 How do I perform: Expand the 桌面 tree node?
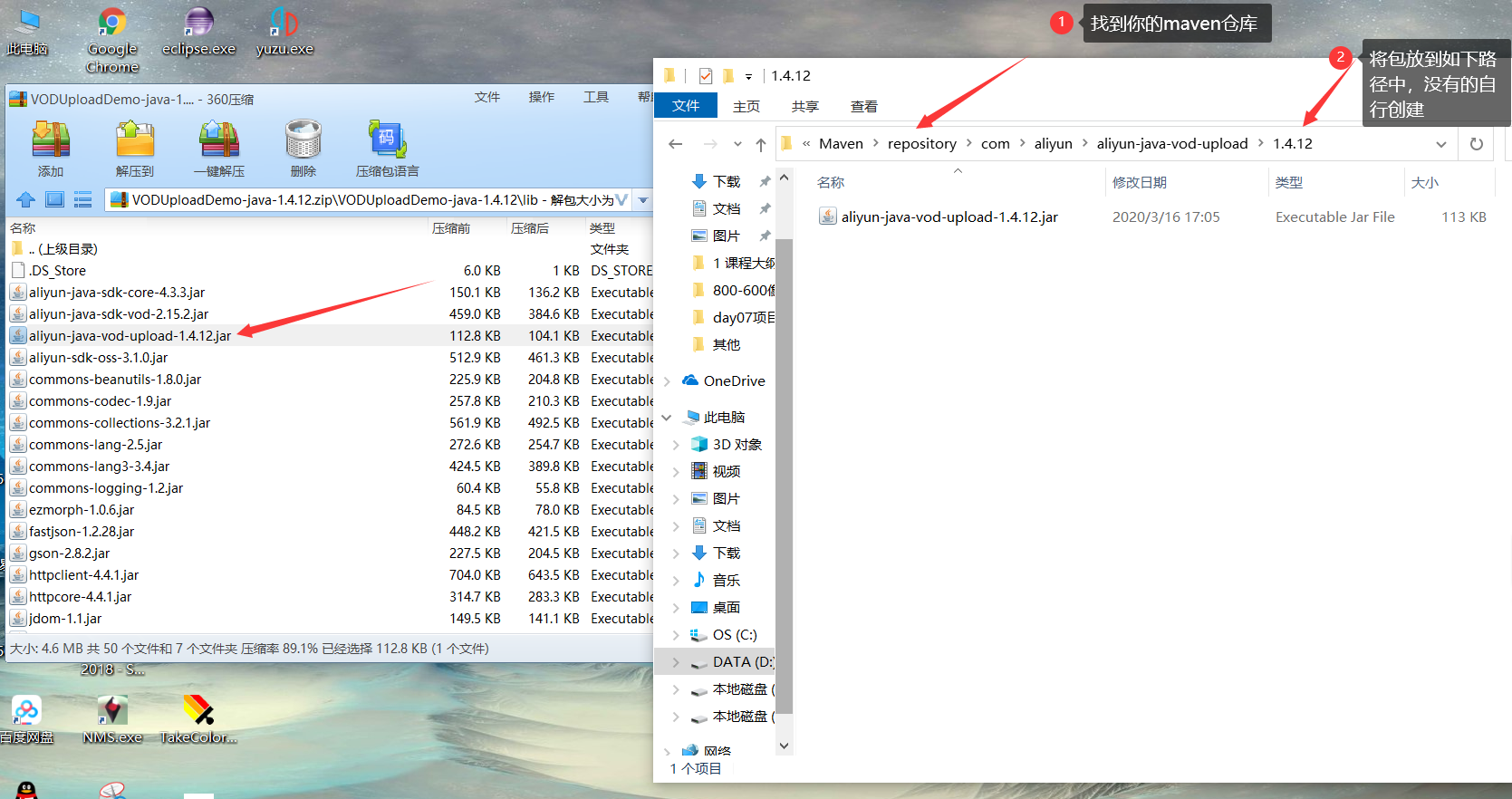(x=676, y=608)
